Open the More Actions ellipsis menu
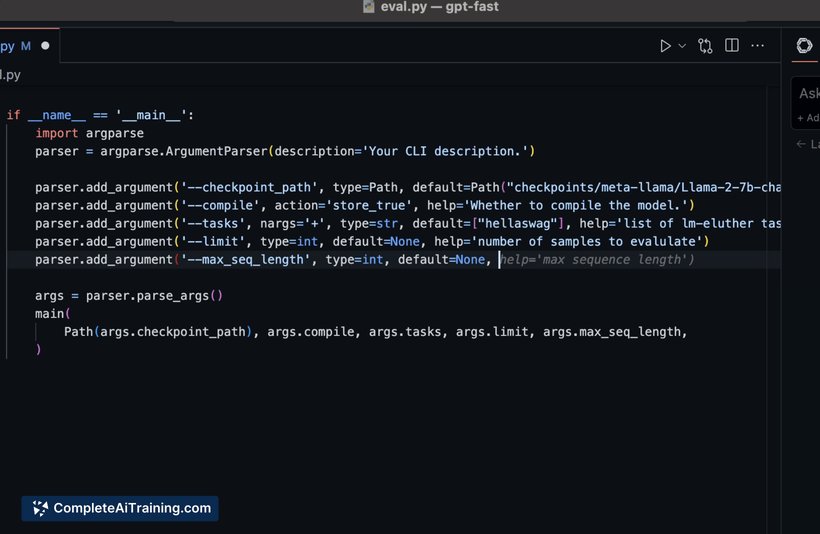Screen dimensions: 820x534 (x=758, y=46)
